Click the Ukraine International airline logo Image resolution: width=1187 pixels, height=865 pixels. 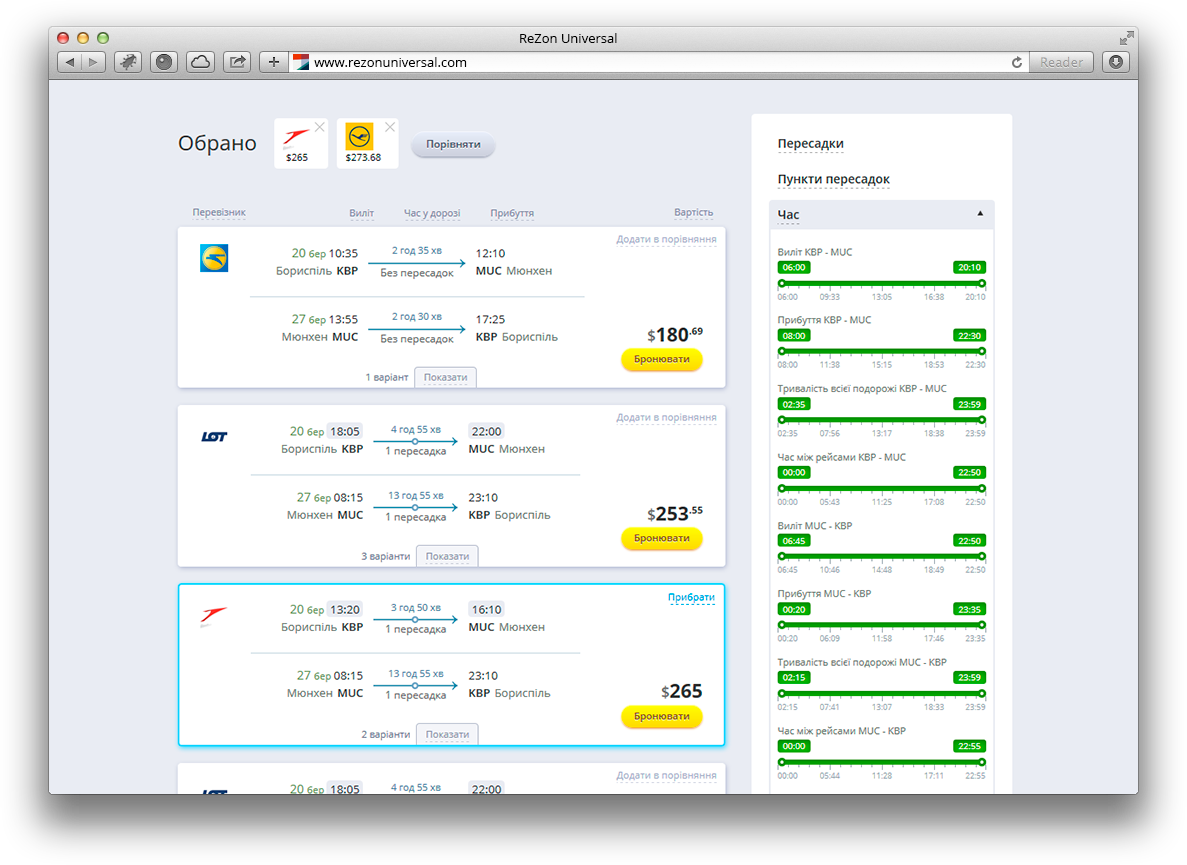coord(214,258)
